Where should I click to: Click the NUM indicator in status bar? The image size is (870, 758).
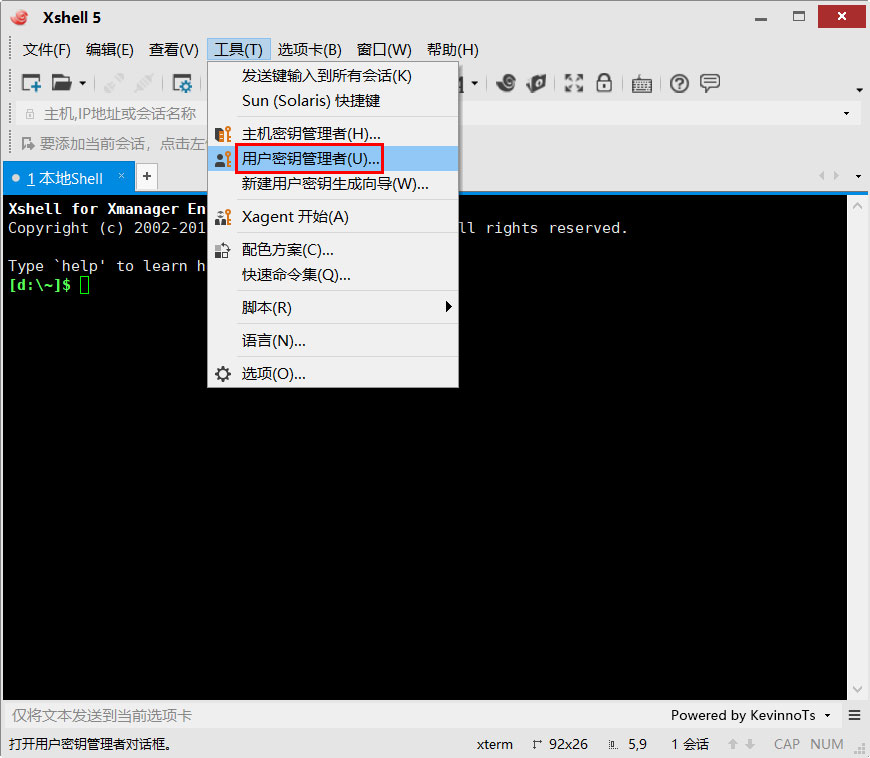click(x=827, y=744)
